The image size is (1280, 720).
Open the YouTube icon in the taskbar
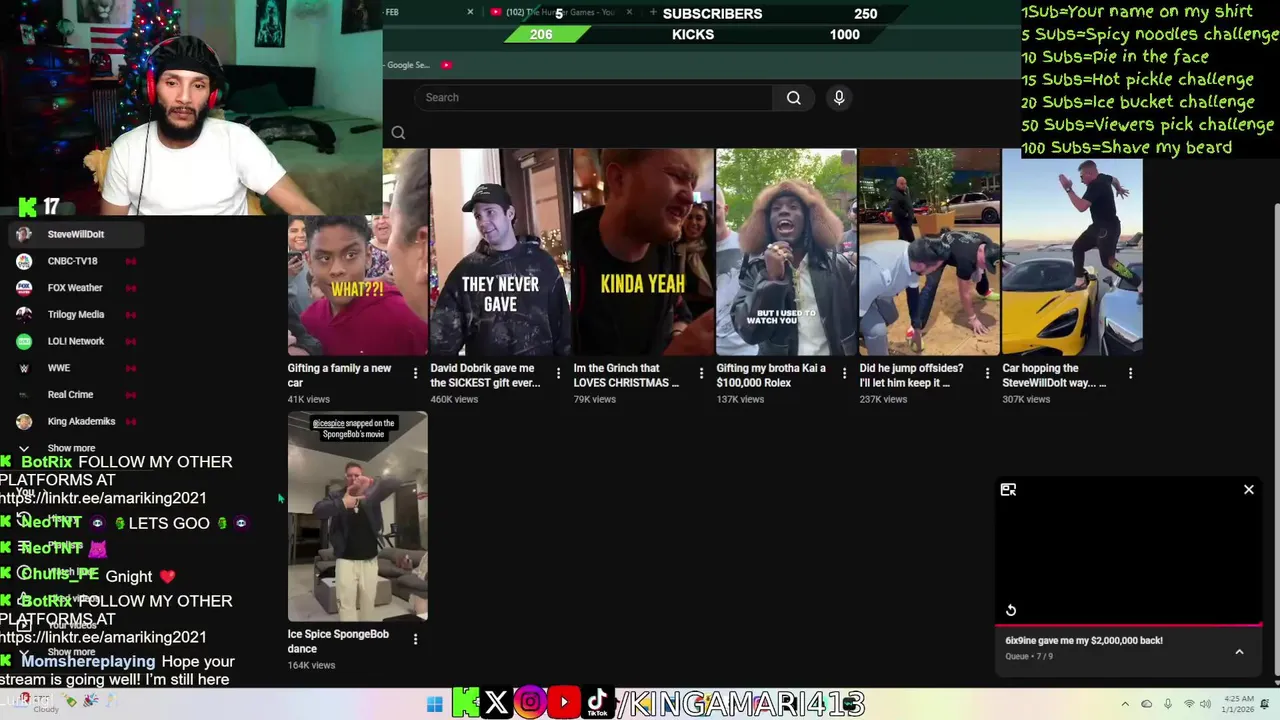[564, 703]
